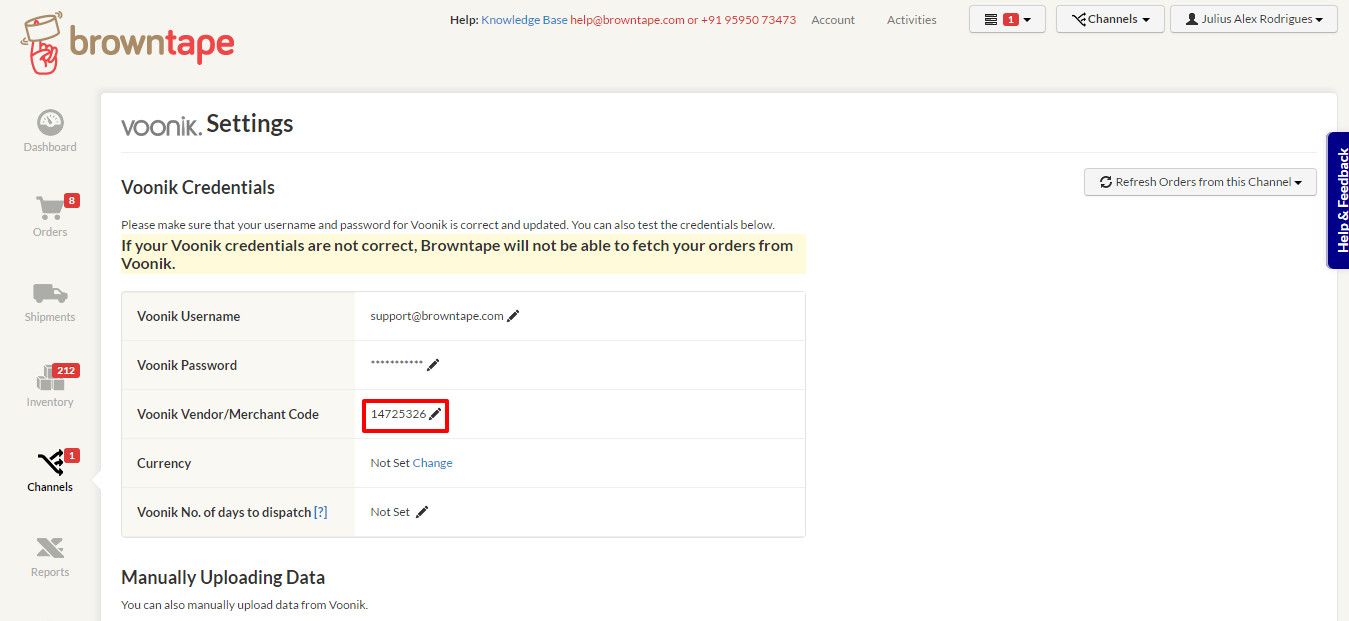Click the Manually Uploading Data heading
This screenshot has width=1349, height=621.
tap(223, 577)
